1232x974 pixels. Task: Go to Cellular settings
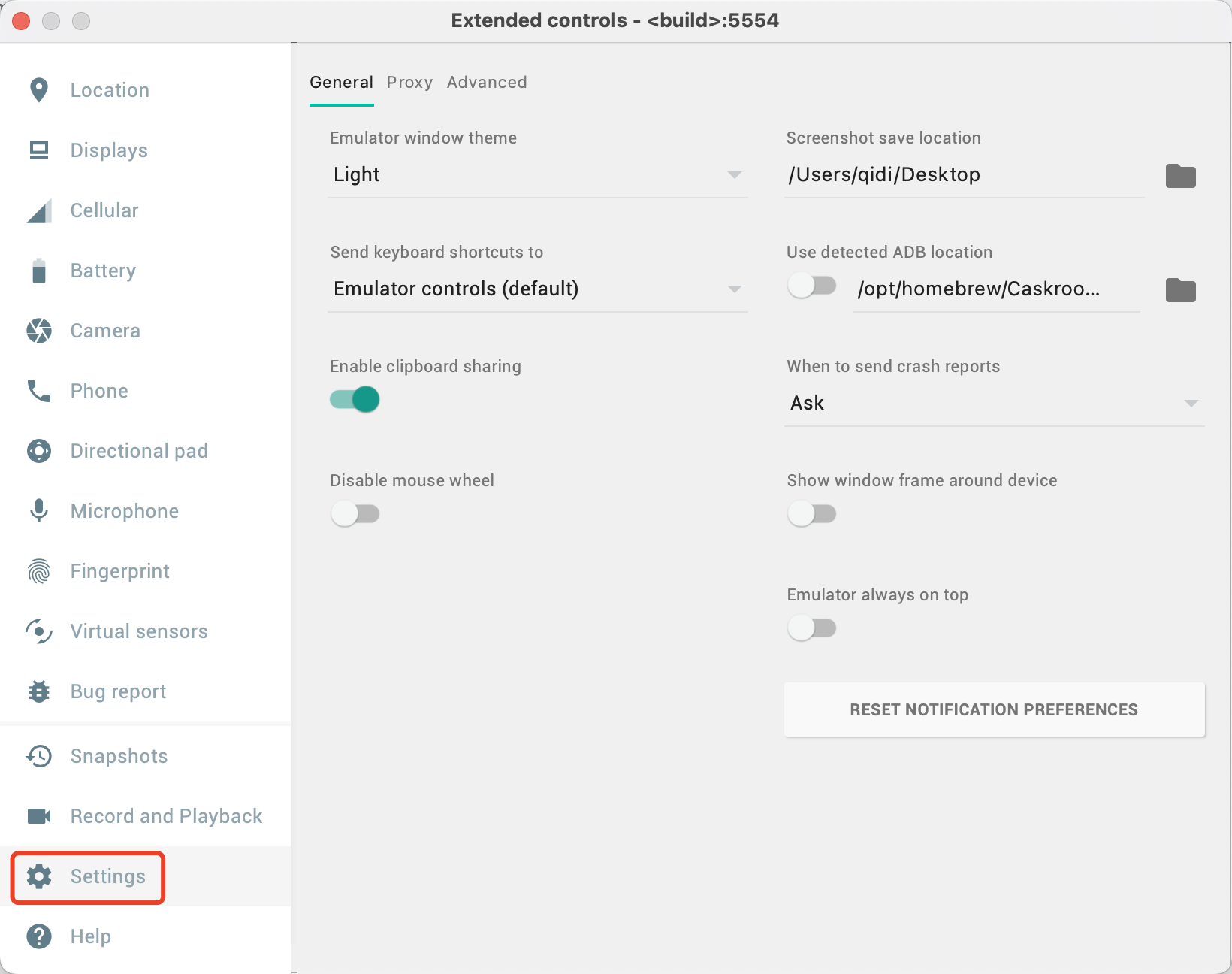146,210
